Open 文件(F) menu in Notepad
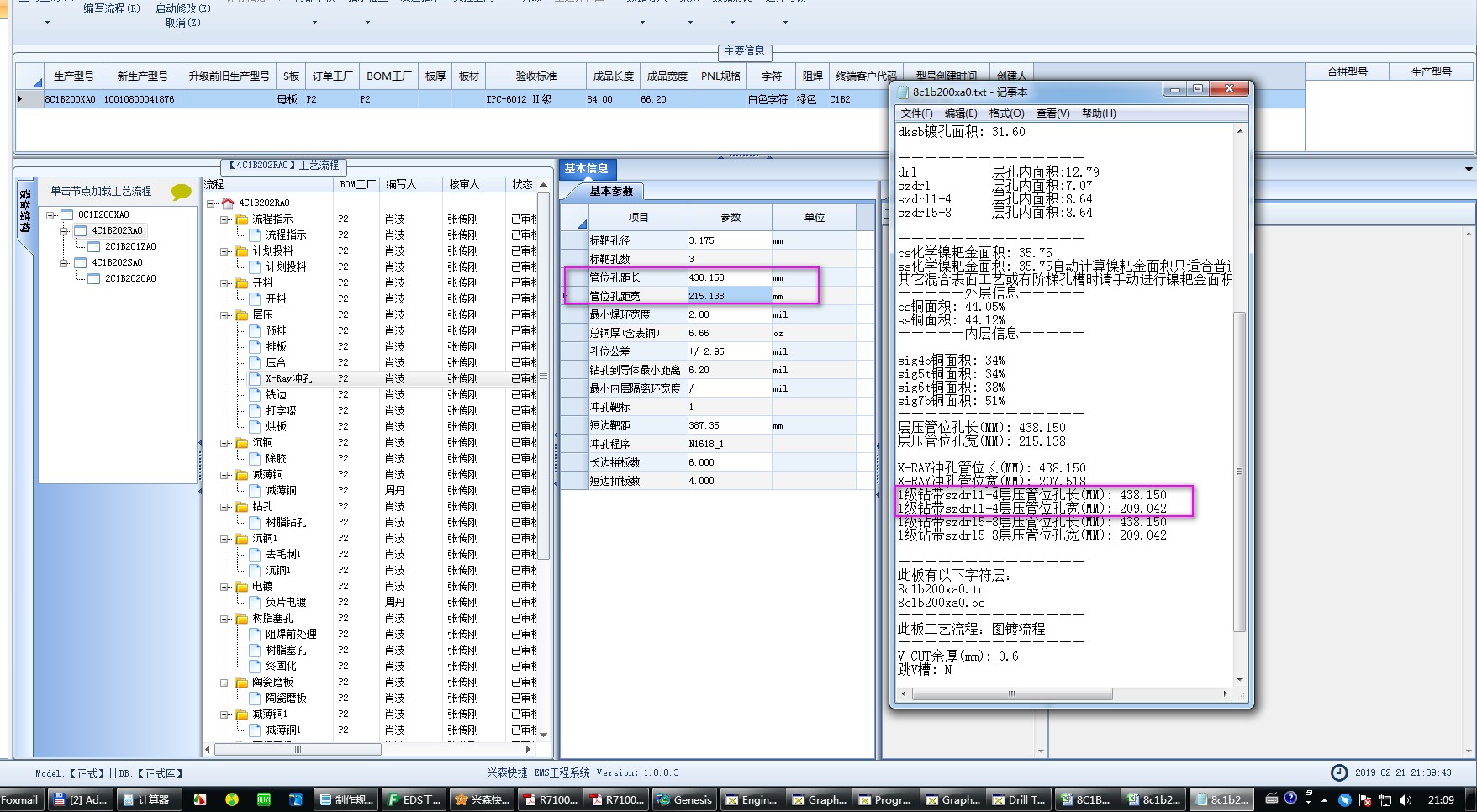This screenshot has width=1477, height=812. [916, 113]
